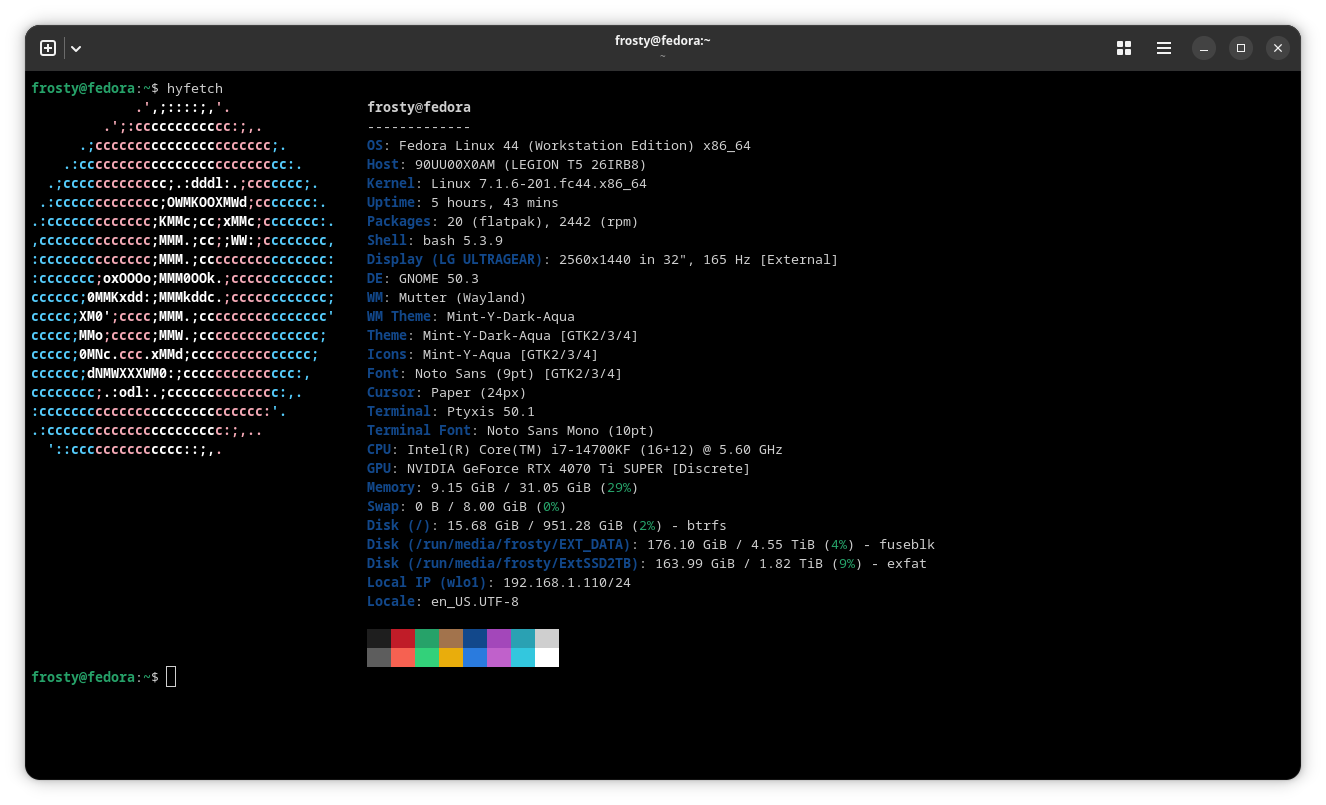
Task: Click the black color swatch
Action: pyautogui.click(x=379, y=638)
